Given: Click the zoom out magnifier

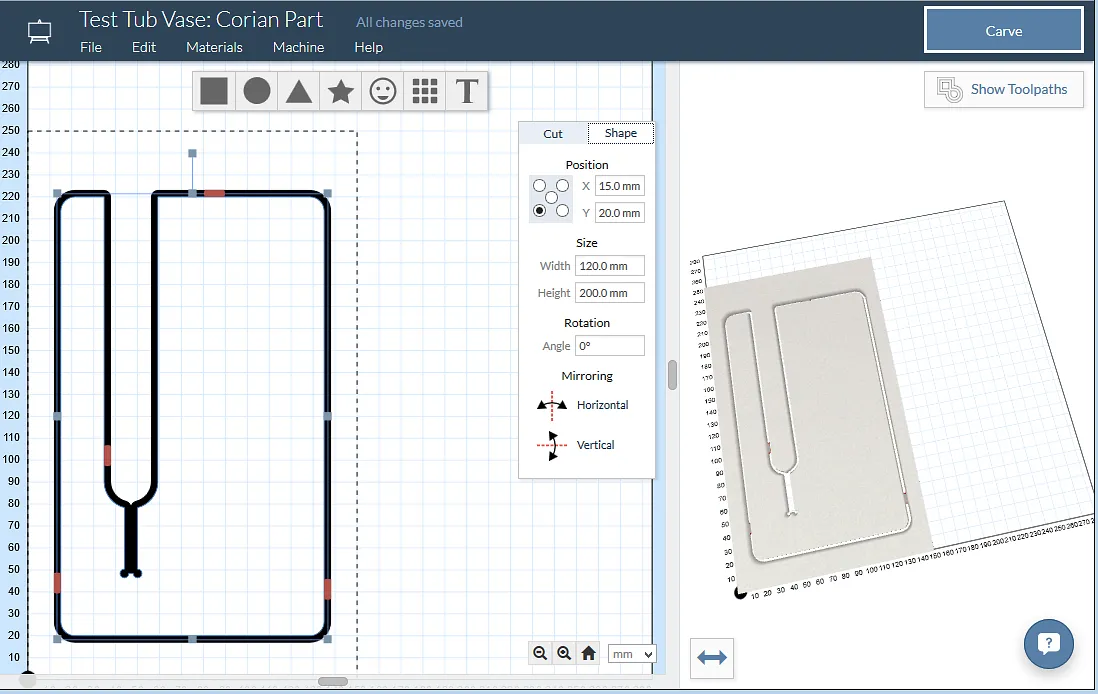Looking at the screenshot, I should coord(540,653).
